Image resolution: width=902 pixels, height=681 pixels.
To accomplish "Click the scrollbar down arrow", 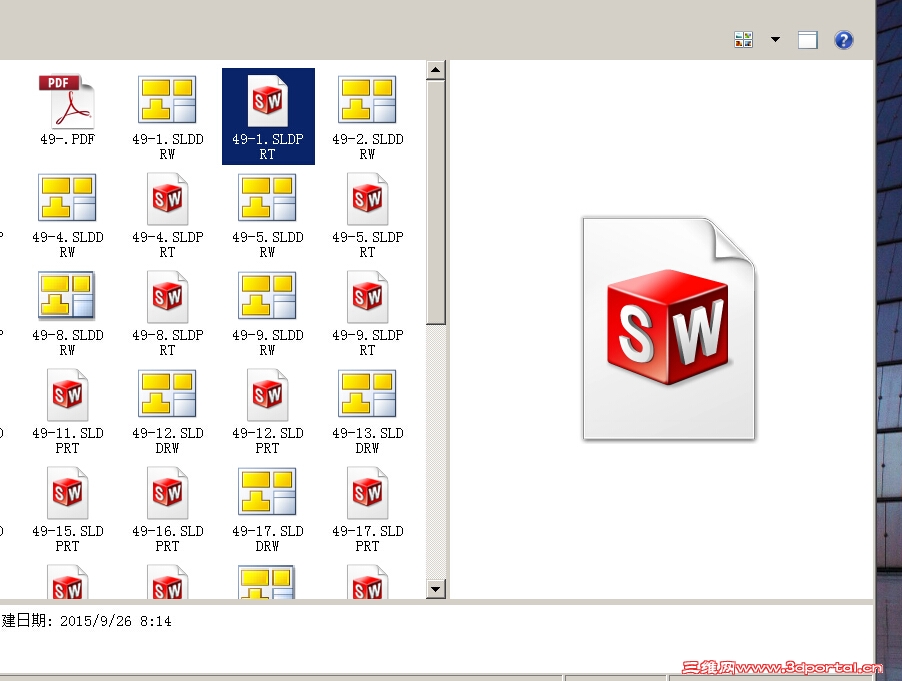I will pyautogui.click(x=435, y=589).
